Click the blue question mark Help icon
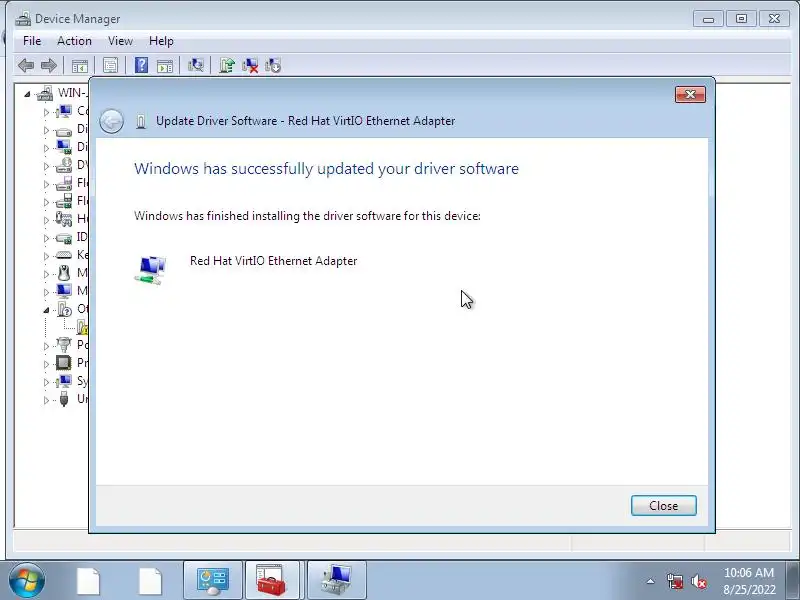Viewport: 800px width, 600px height. [141, 65]
